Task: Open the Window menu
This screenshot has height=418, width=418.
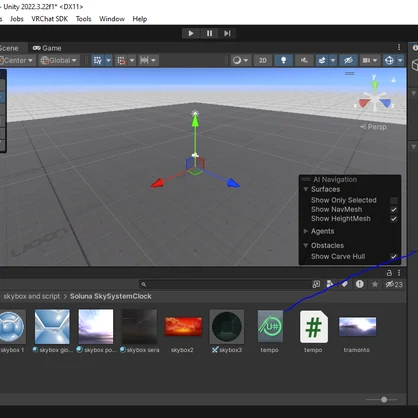Action: (112, 19)
